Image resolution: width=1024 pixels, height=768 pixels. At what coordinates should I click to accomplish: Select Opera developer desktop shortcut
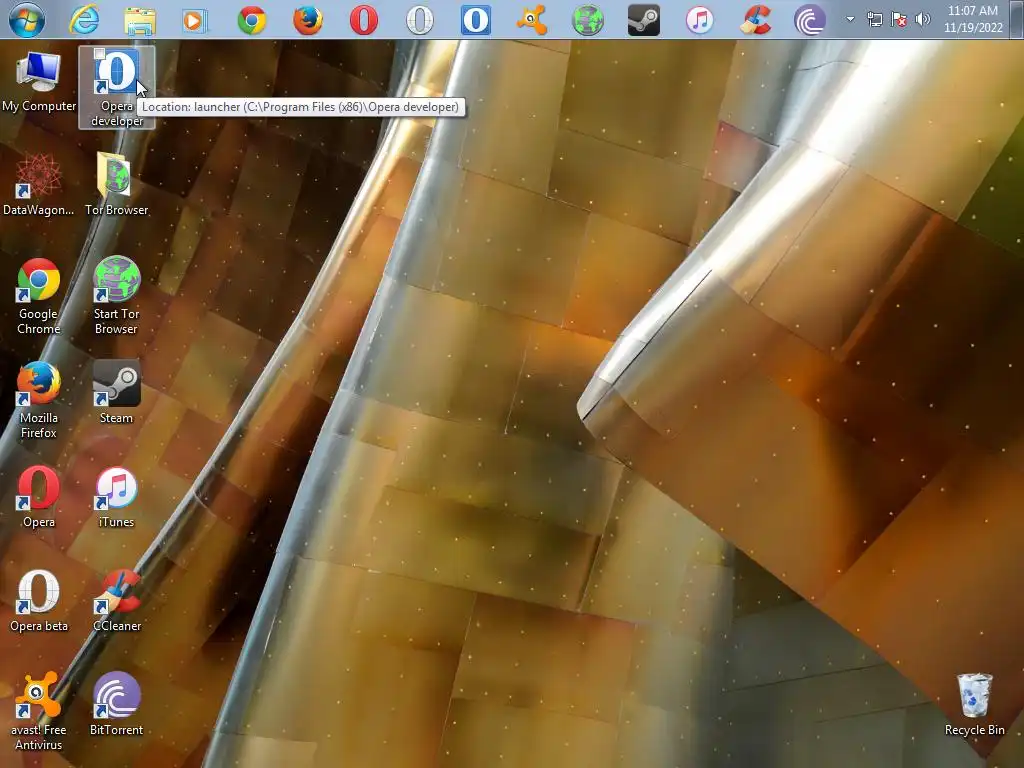117,87
